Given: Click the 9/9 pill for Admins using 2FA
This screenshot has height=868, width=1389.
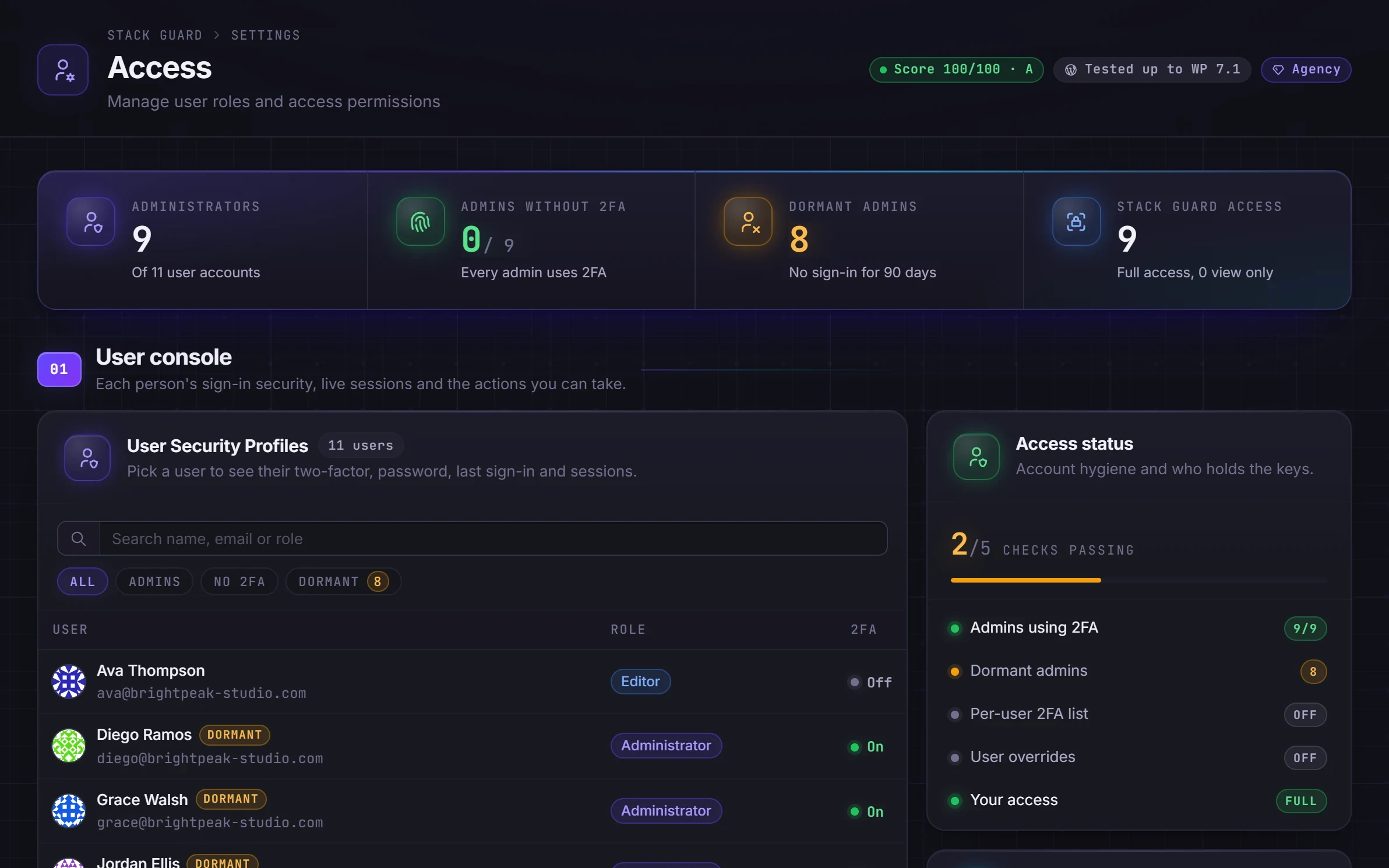Looking at the screenshot, I should click(1305, 629).
